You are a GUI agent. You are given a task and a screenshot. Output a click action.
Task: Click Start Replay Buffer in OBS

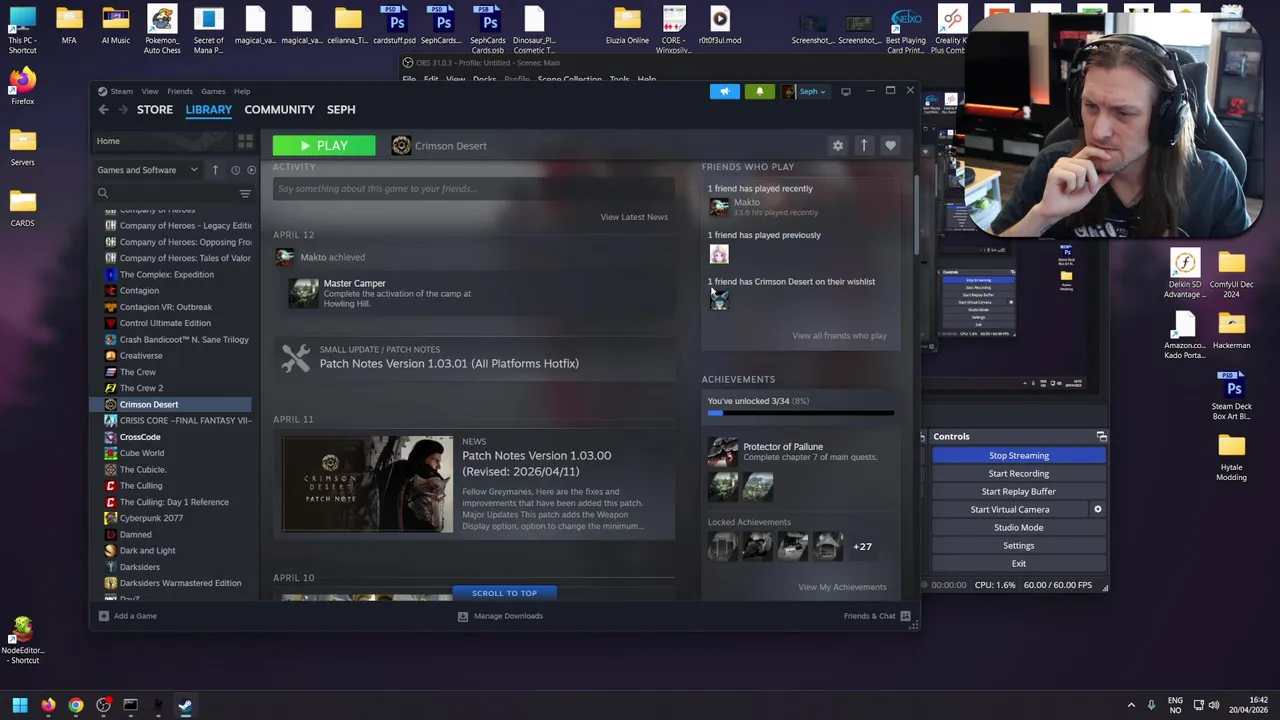(x=1019, y=492)
